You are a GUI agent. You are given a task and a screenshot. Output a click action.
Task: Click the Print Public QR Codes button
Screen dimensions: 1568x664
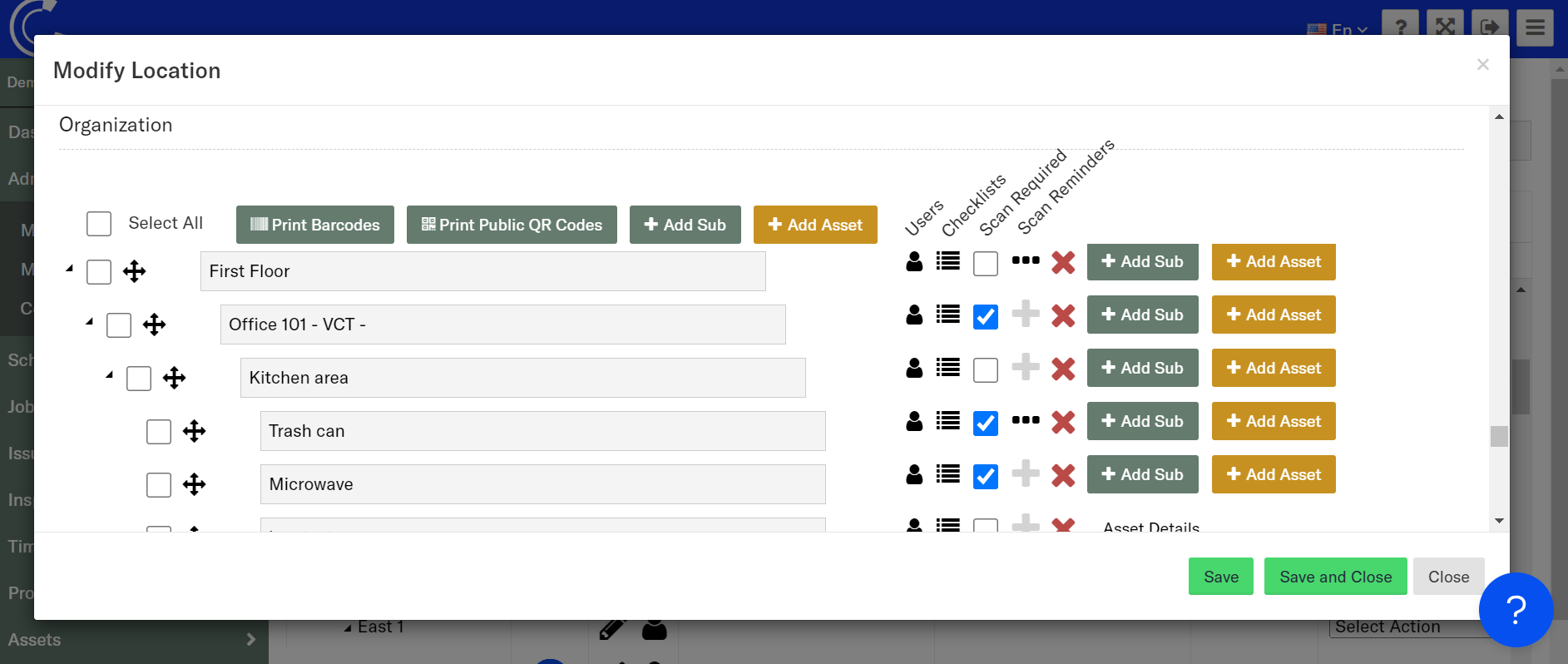pyautogui.click(x=512, y=225)
